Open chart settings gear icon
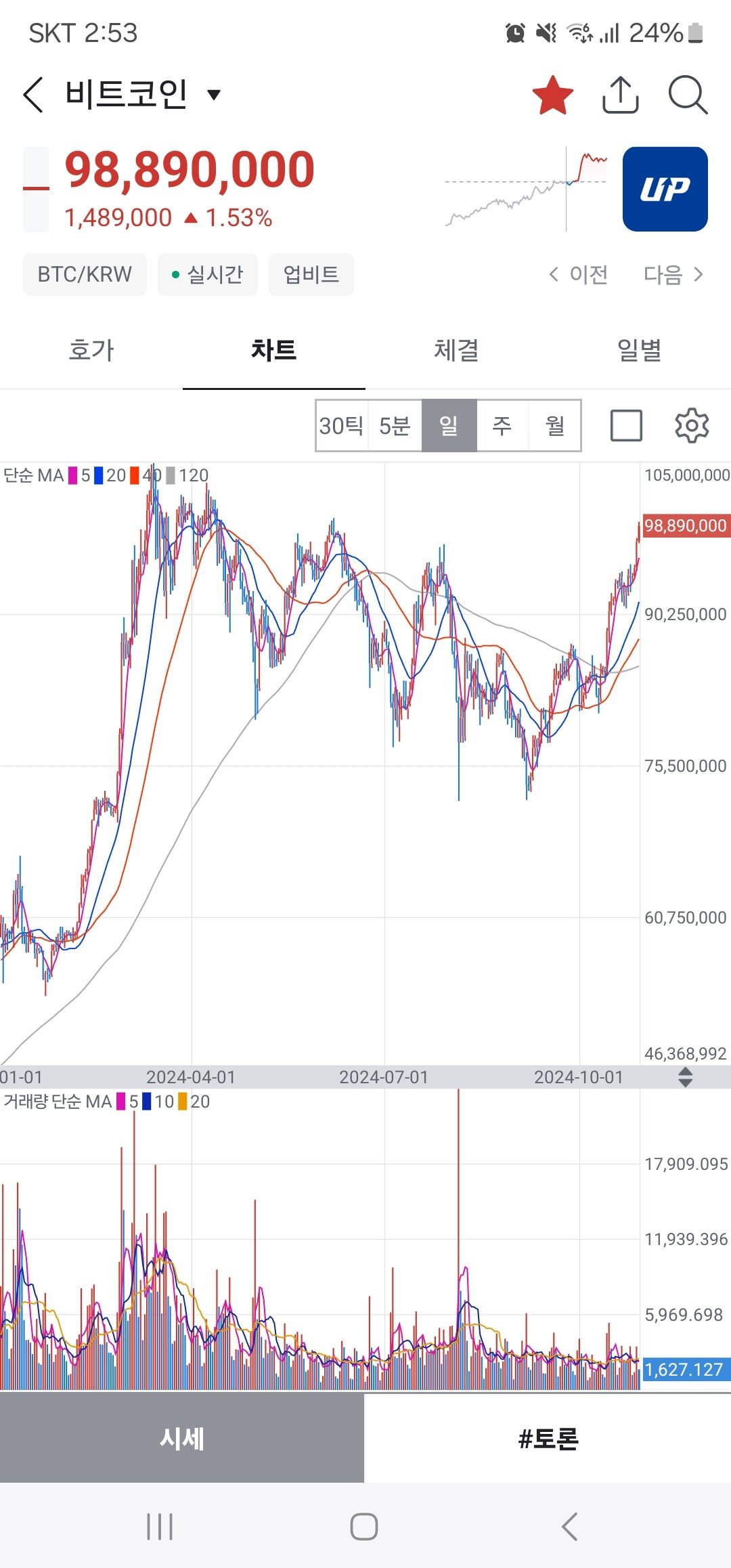This screenshot has width=731, height=1568. [x=691, y=426]
